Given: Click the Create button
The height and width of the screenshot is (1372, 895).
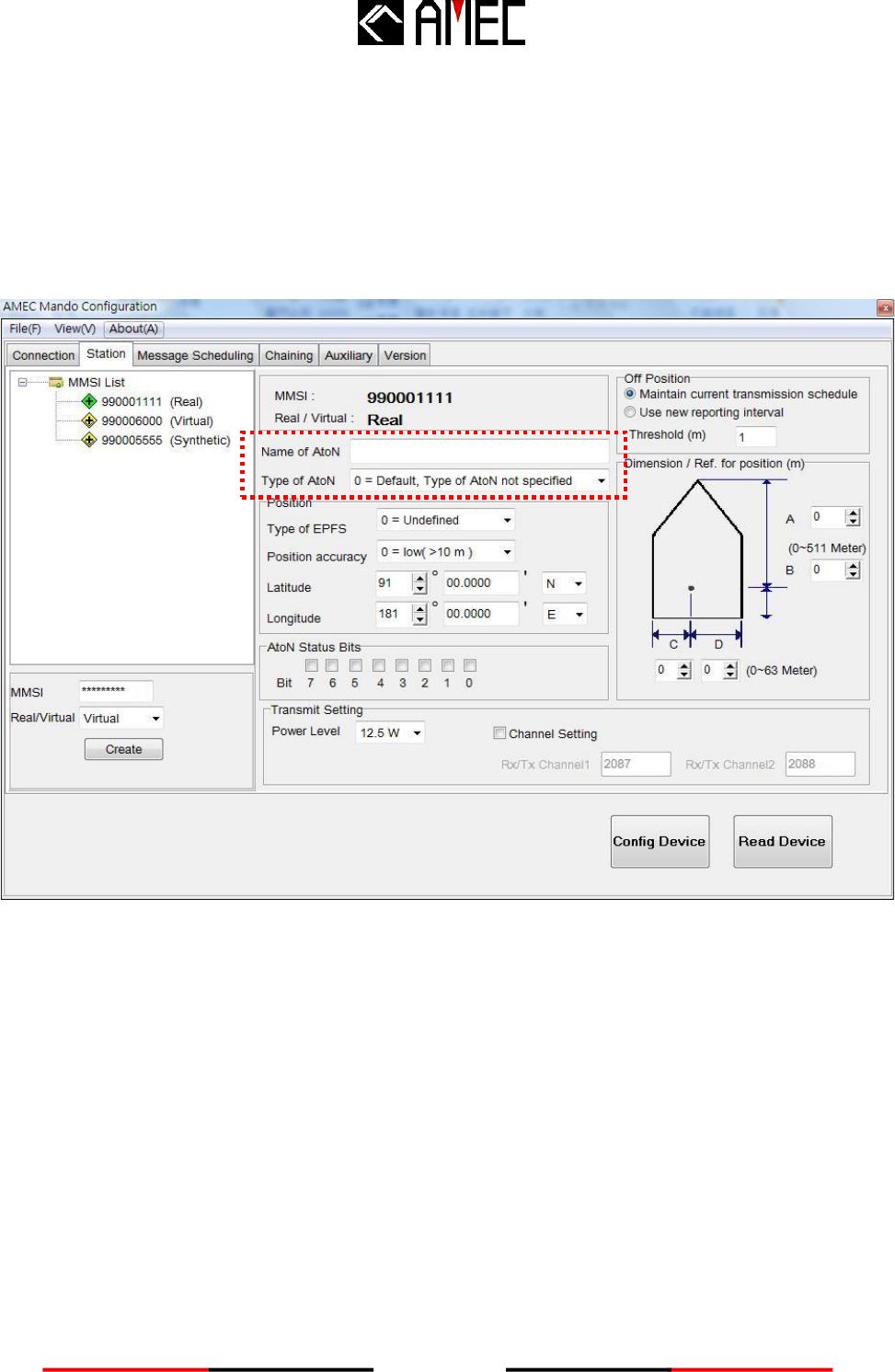Looking at the screenshot, I should pos(123,749).
